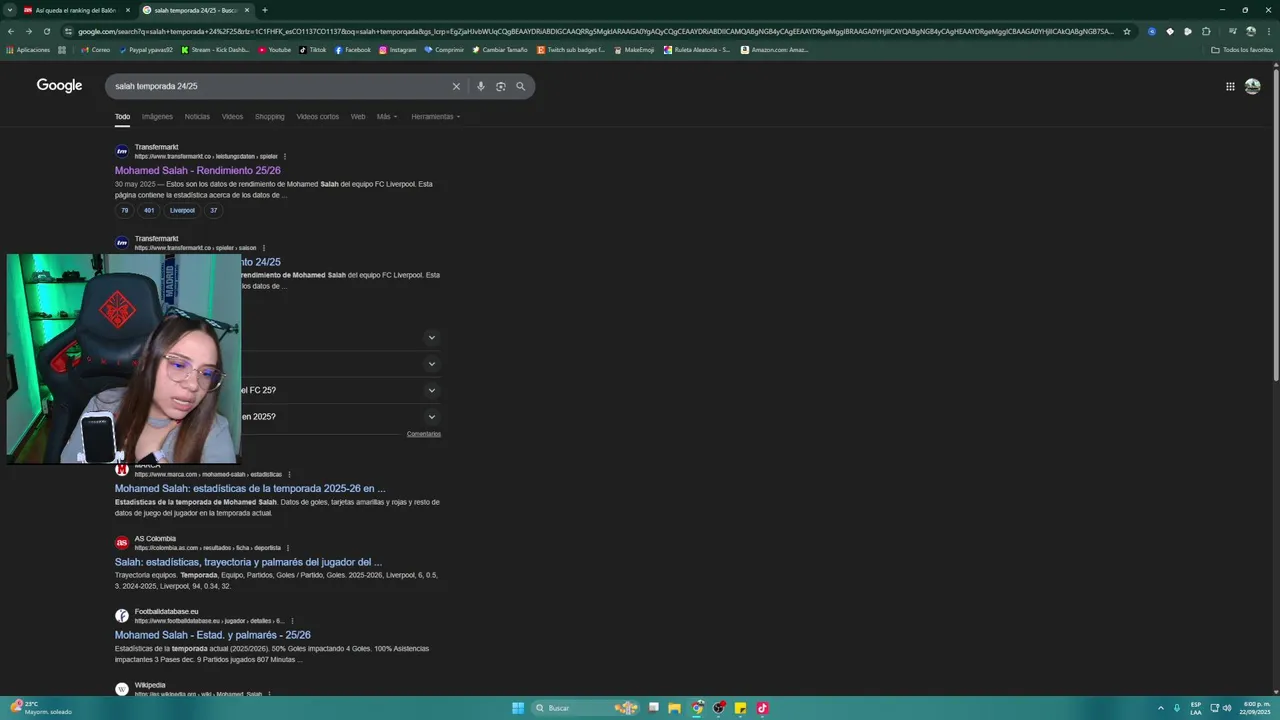Screen dimensions: 1280x720
Task: Expand the Herramientas dropdown
Action: click(436, 117)
